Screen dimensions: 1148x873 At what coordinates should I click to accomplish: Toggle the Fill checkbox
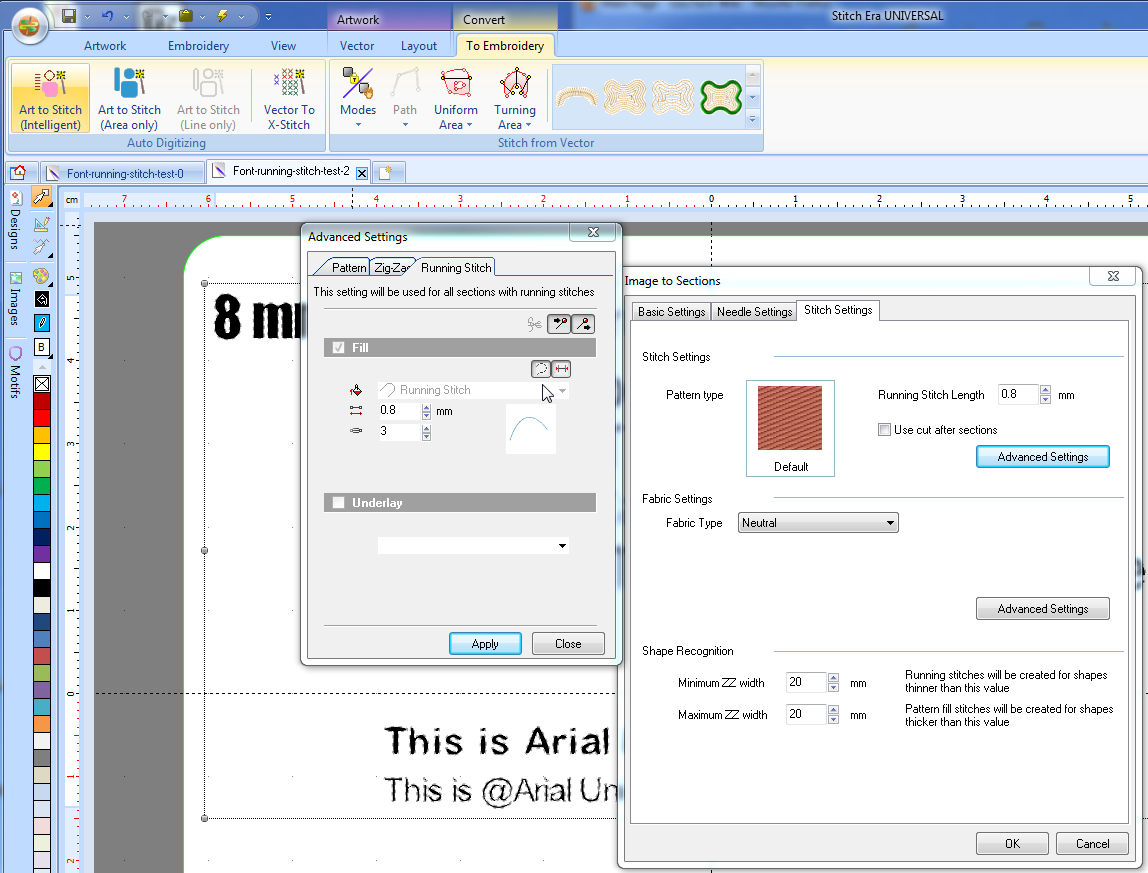click(338, 348)
